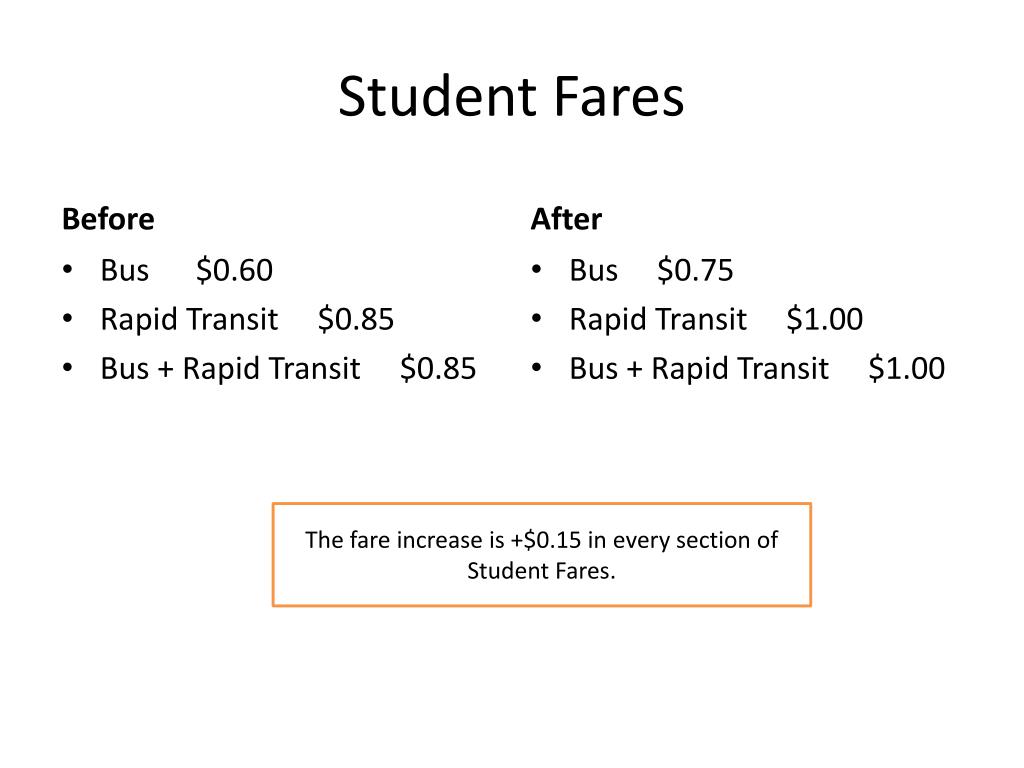Click the $0.85 price beside Rapid Transit

(356, 319)
